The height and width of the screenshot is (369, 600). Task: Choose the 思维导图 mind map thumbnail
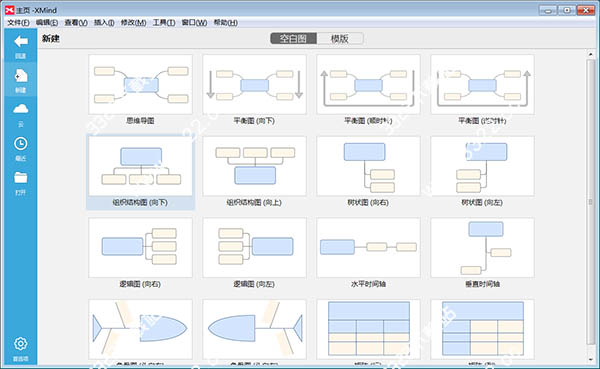[140, 84]
